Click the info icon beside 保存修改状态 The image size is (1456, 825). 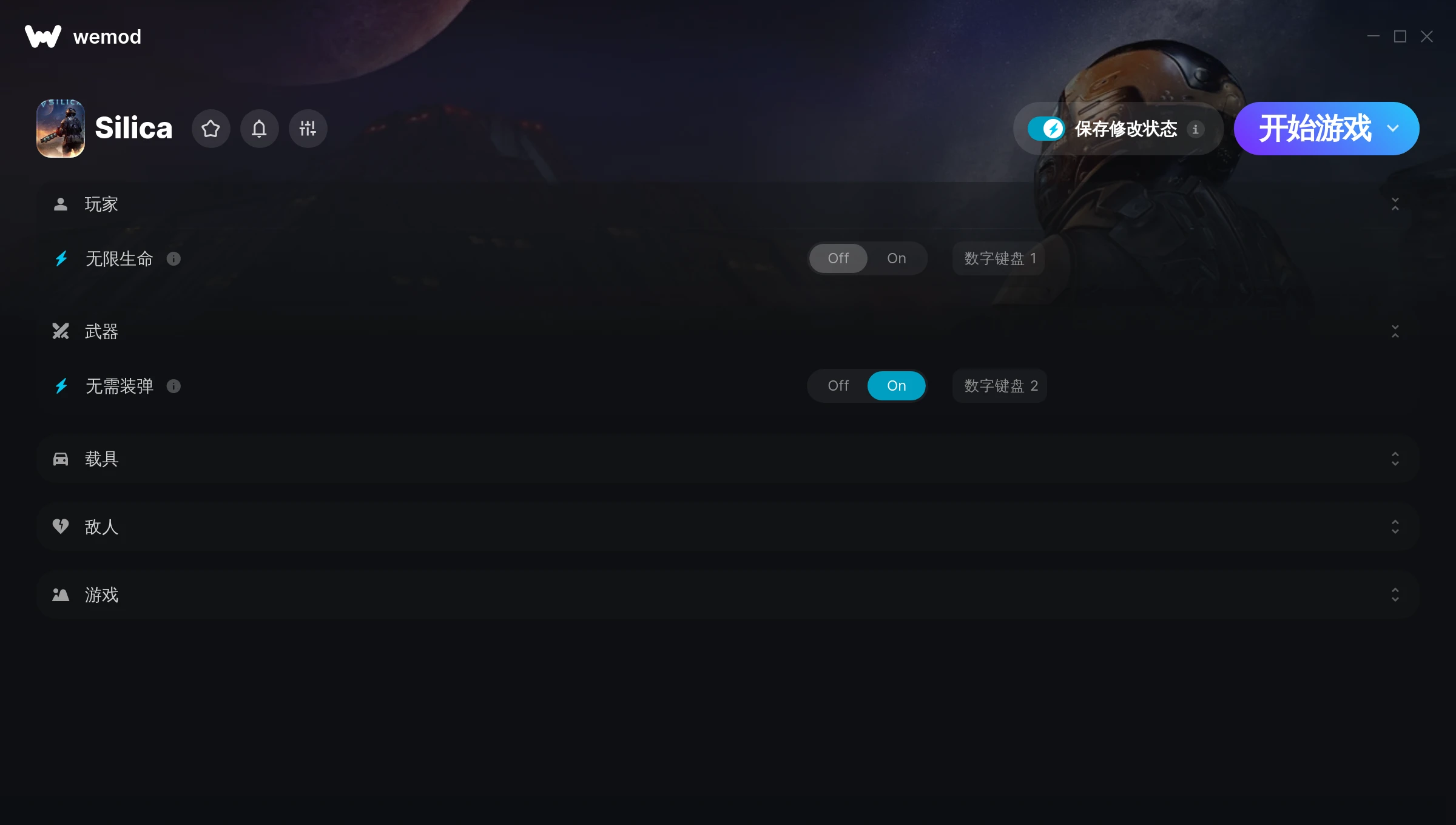pos(1195,129)
